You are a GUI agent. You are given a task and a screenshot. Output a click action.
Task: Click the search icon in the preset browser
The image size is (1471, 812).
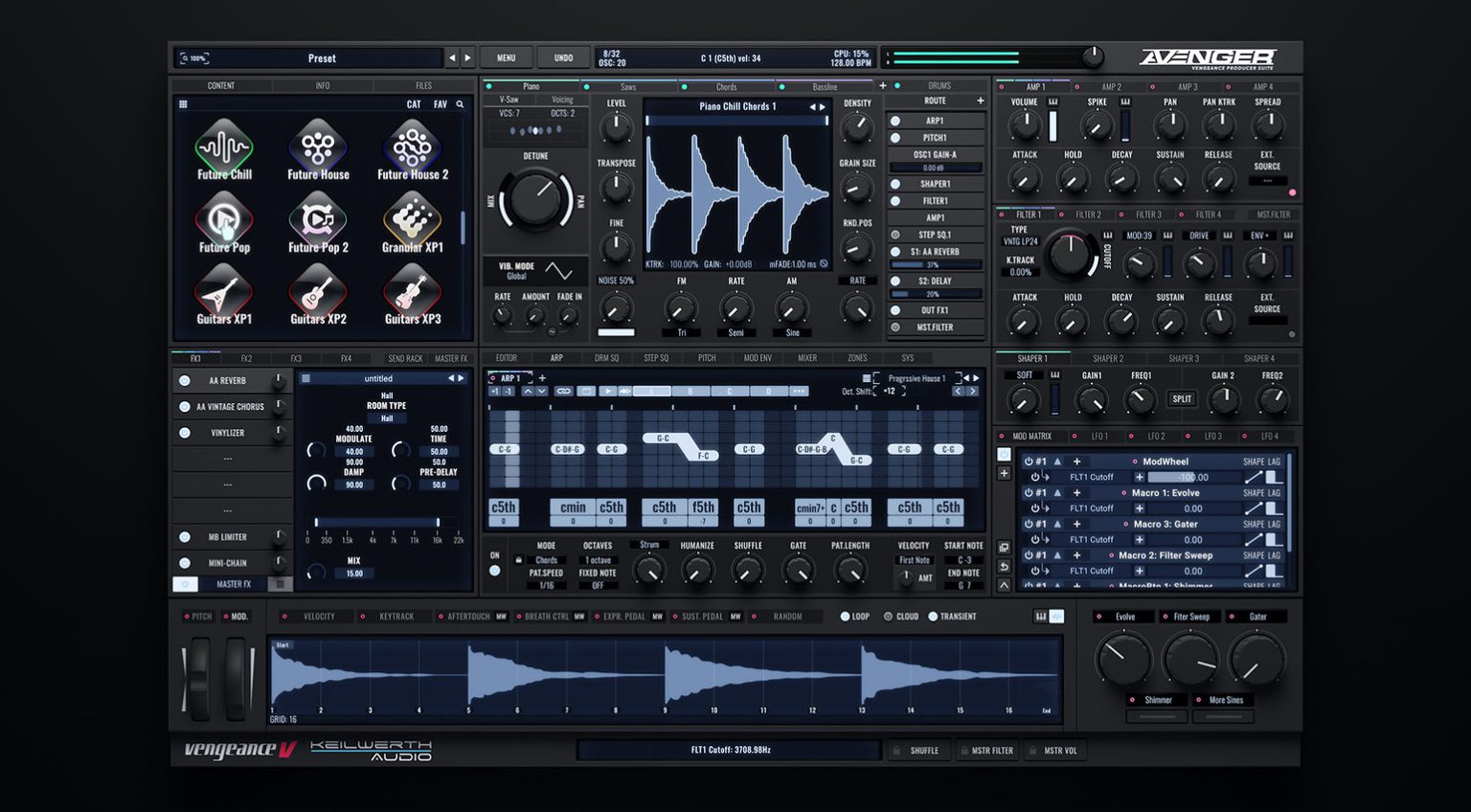pyautogui.click(x=461, y=104)
